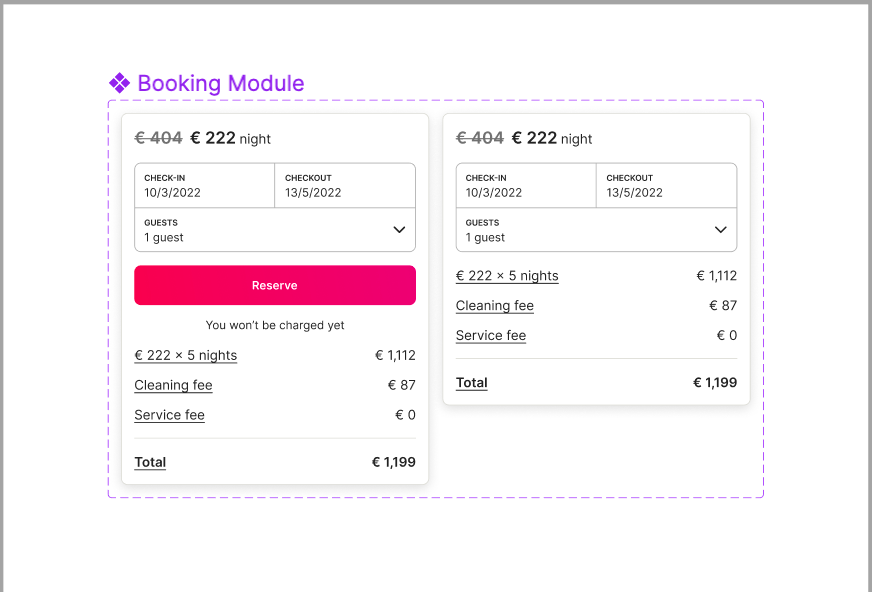Click the strikethrough € 404 price in left card
The image size is (872, 592).
(158, 138)
